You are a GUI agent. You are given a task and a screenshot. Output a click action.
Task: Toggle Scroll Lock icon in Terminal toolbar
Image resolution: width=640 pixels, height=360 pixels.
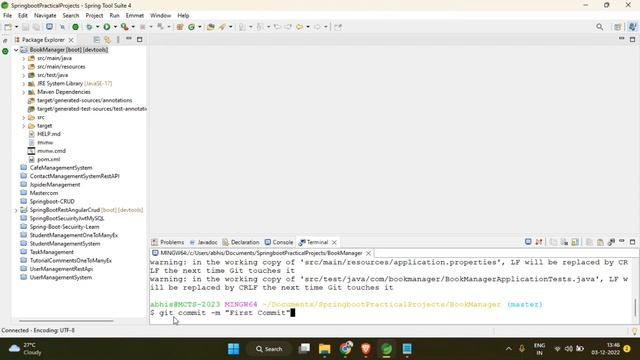(575, 242)
